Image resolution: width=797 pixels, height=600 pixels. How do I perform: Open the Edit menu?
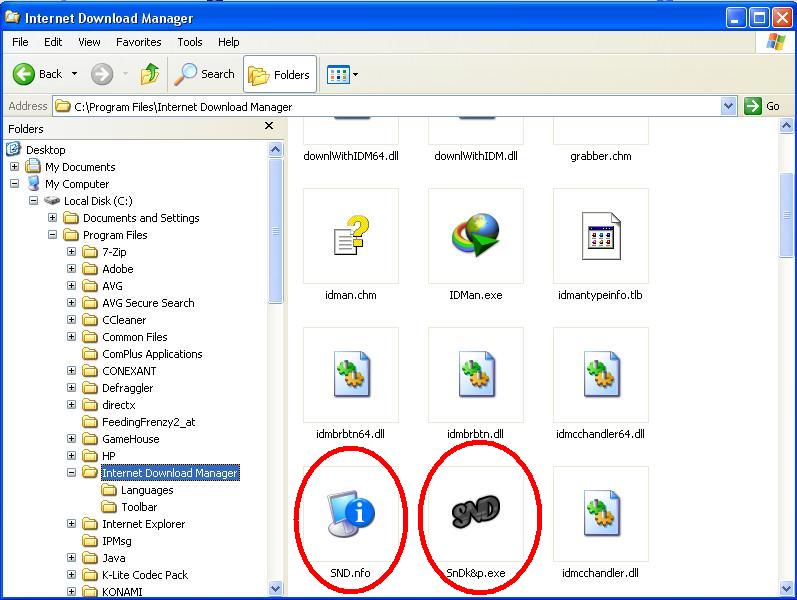point(53,42)
